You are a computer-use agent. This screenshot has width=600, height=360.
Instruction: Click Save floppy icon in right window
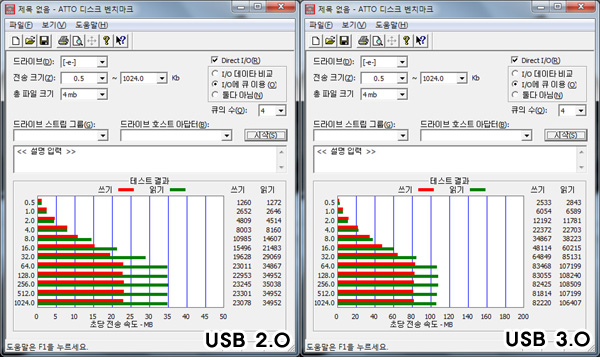pyautogui.click(x=344, y=41)
